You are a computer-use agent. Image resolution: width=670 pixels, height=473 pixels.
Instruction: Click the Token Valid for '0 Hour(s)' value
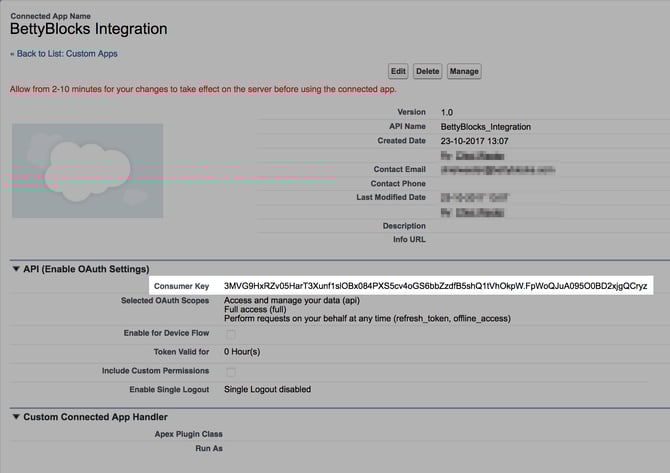coord(242,352)
